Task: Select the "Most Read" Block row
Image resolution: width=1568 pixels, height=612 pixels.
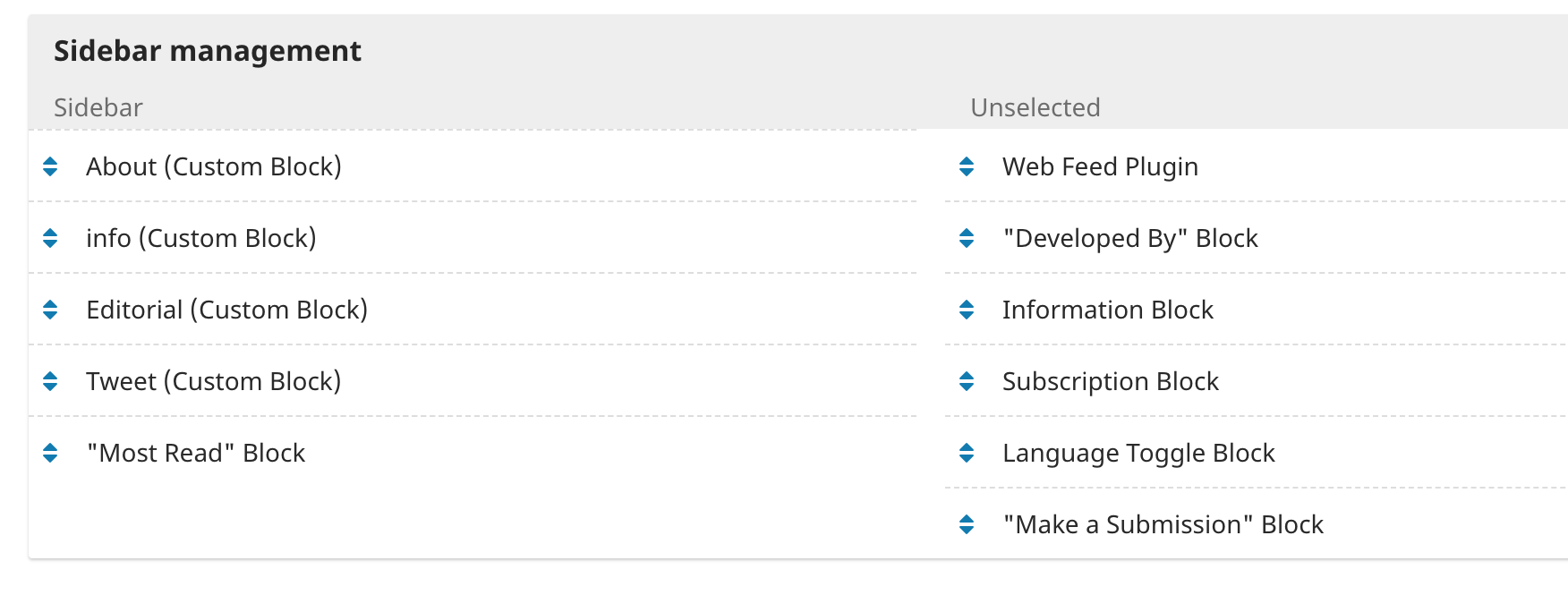Action: pyautogui.click(x=473, y=453)
